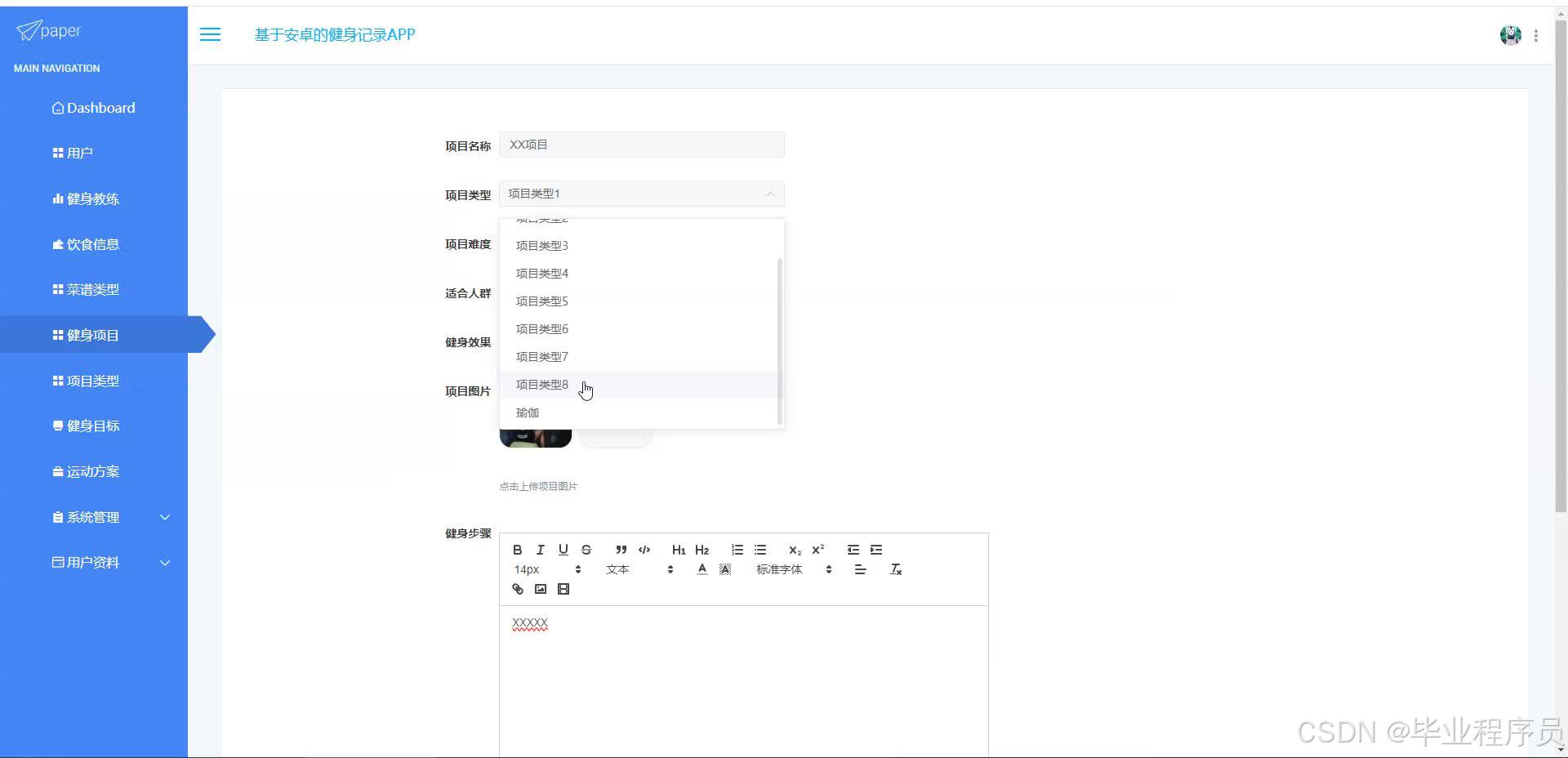Apply strikethrough formatting in editor

click(586, 550)
